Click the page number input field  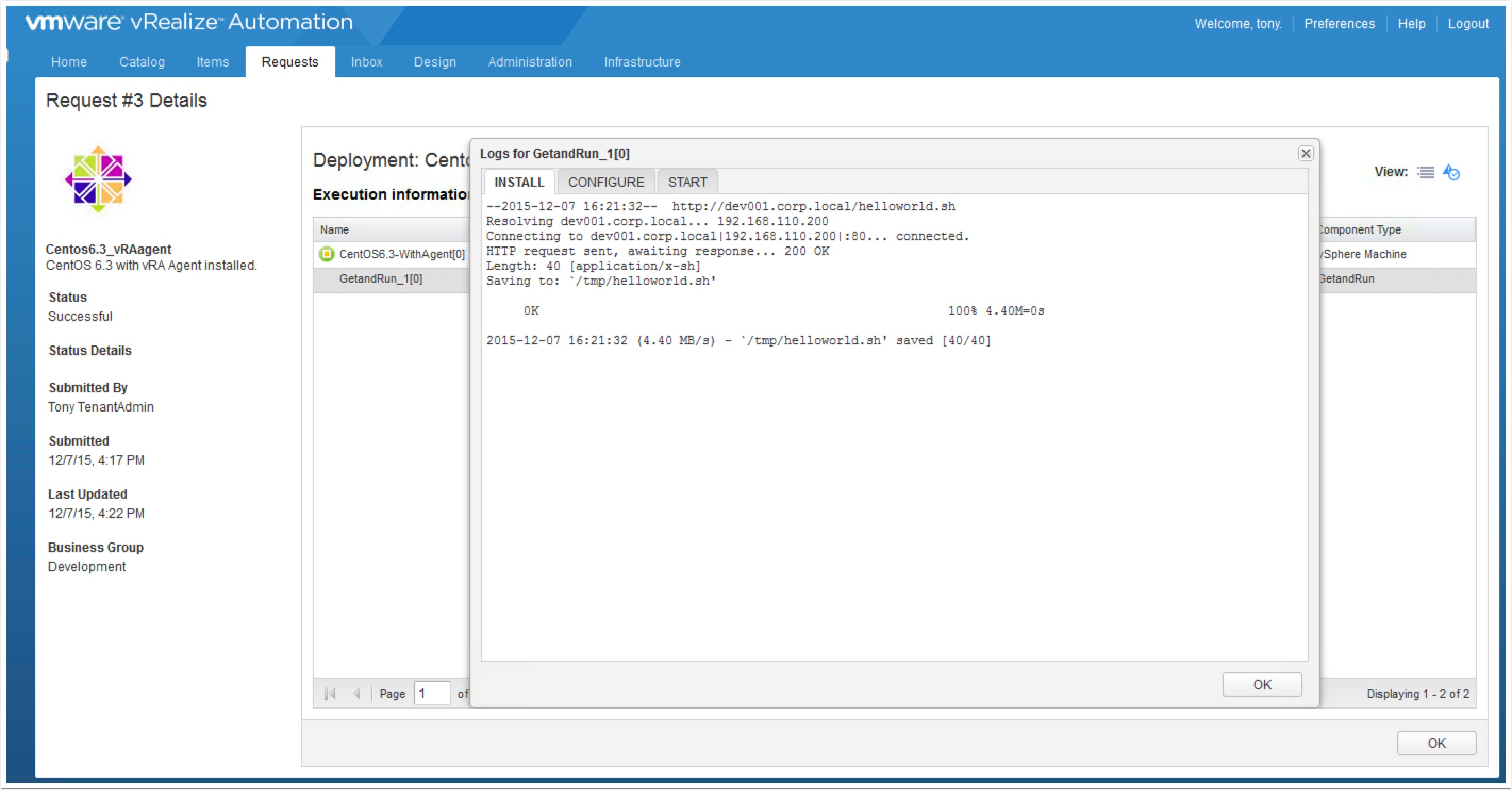pyautogui.click(x=431, y=694)
